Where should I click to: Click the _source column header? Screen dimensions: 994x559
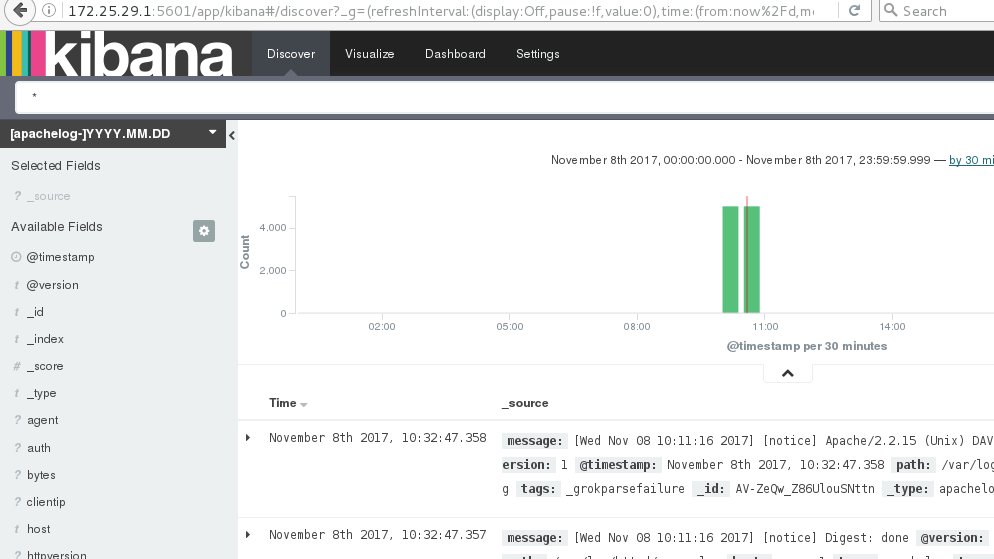525,403
